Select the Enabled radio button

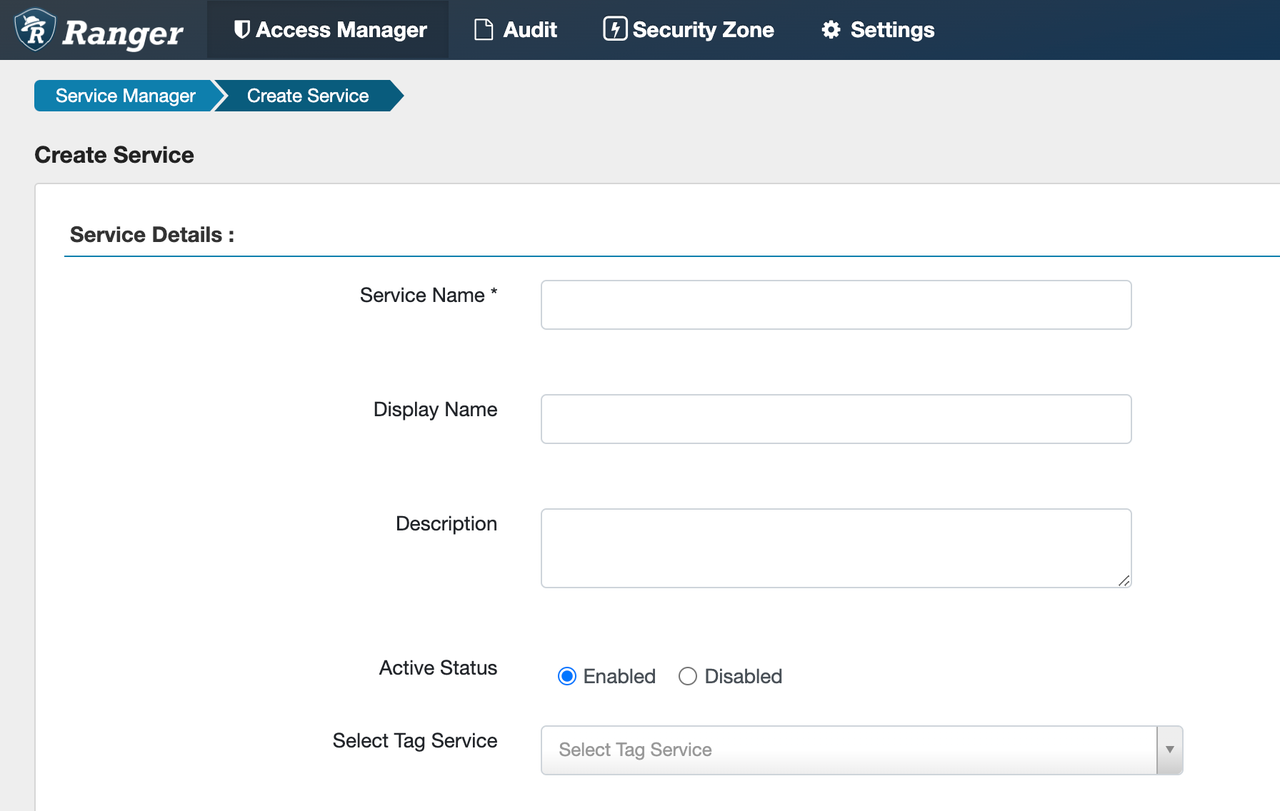[567, 676]
